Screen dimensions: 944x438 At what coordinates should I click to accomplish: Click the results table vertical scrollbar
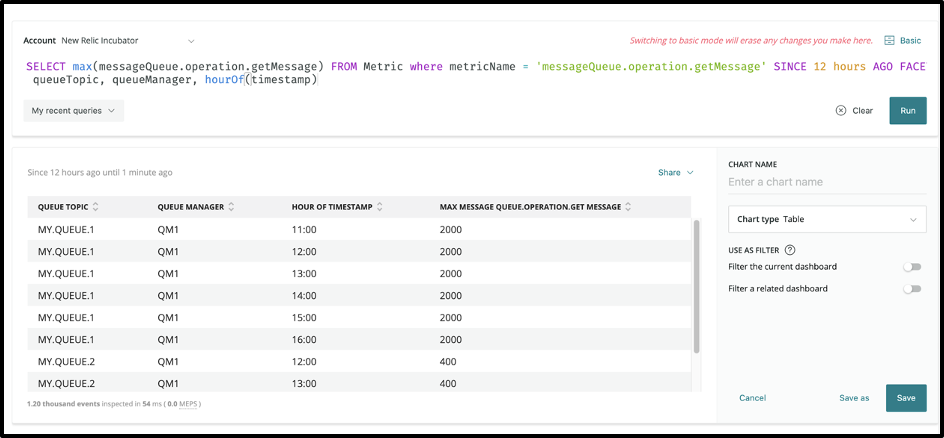[x=697, y=286]
